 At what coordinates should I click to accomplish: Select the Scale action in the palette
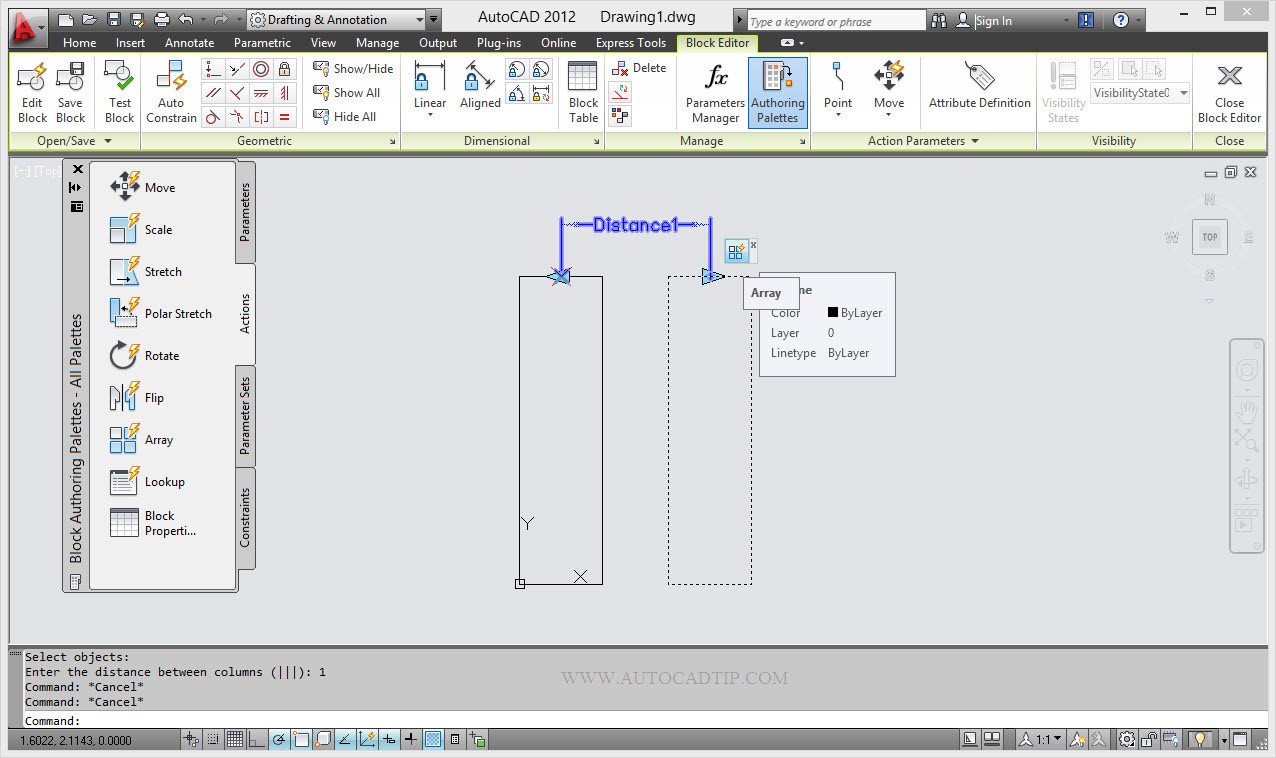point(140,229)
